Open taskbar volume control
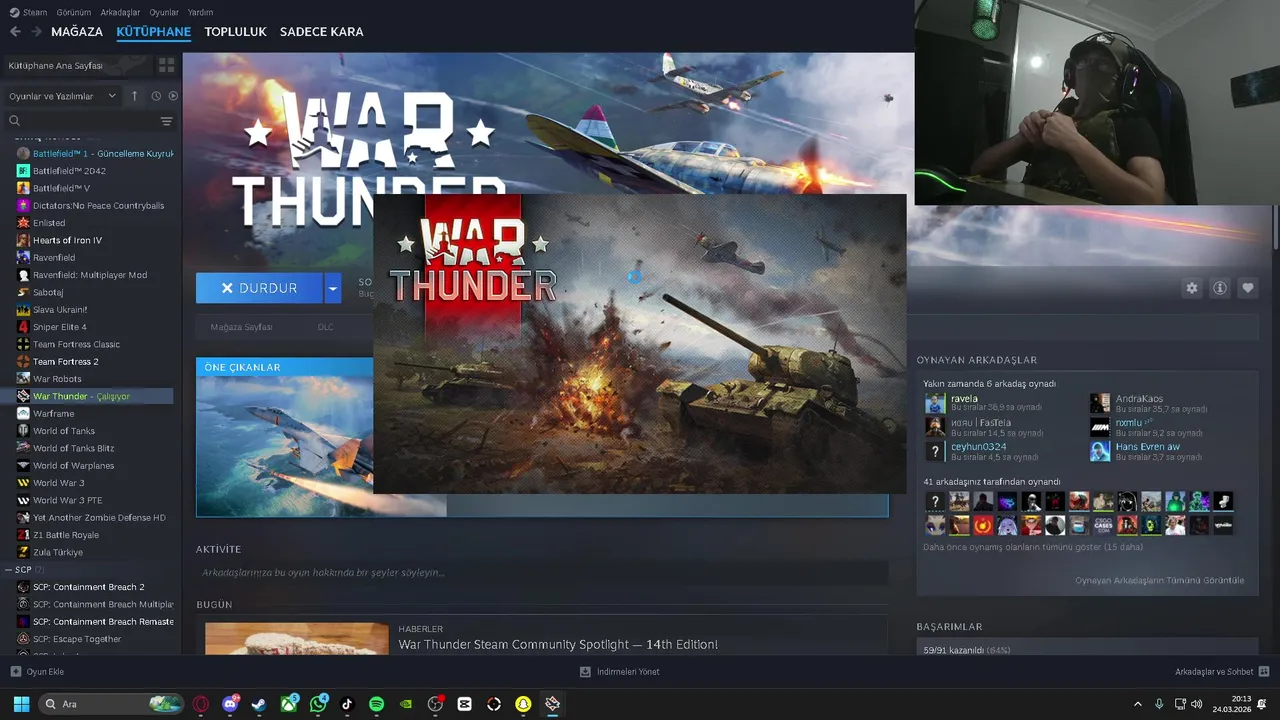The image size is (1280, 720). (x=1197, y=704)
